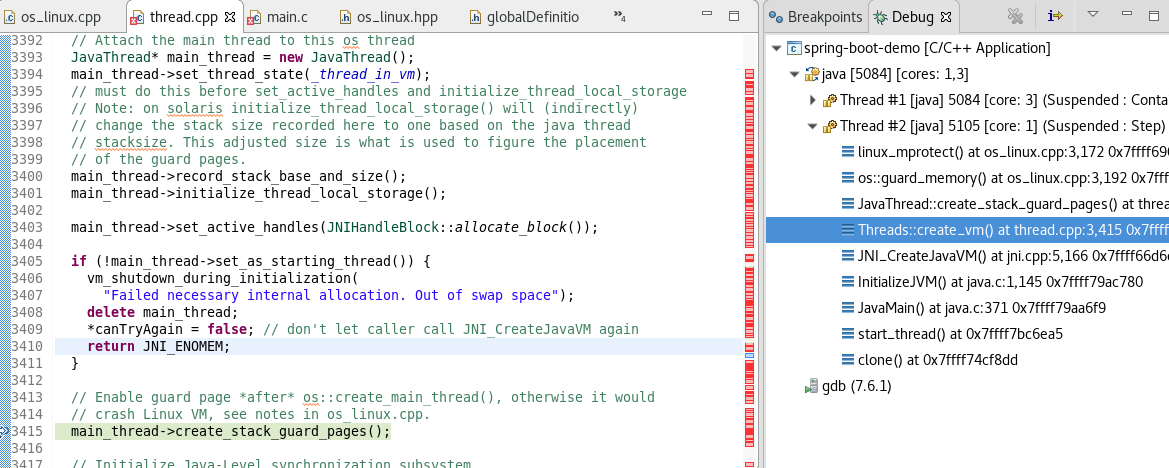
Task: Click 'main_thread->create_stack_guard_pages();' code line
Action: point(230,431)
